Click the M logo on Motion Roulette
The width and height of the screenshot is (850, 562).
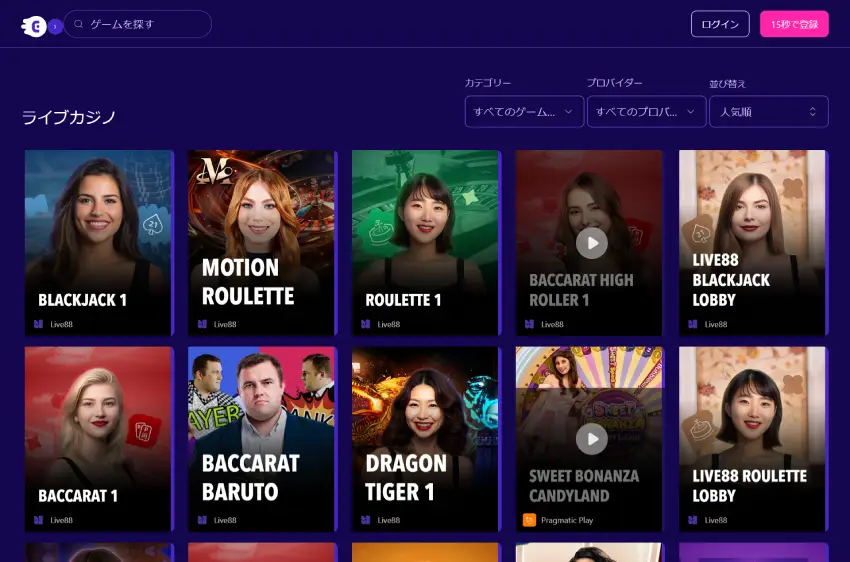click(x=215, y=171)
